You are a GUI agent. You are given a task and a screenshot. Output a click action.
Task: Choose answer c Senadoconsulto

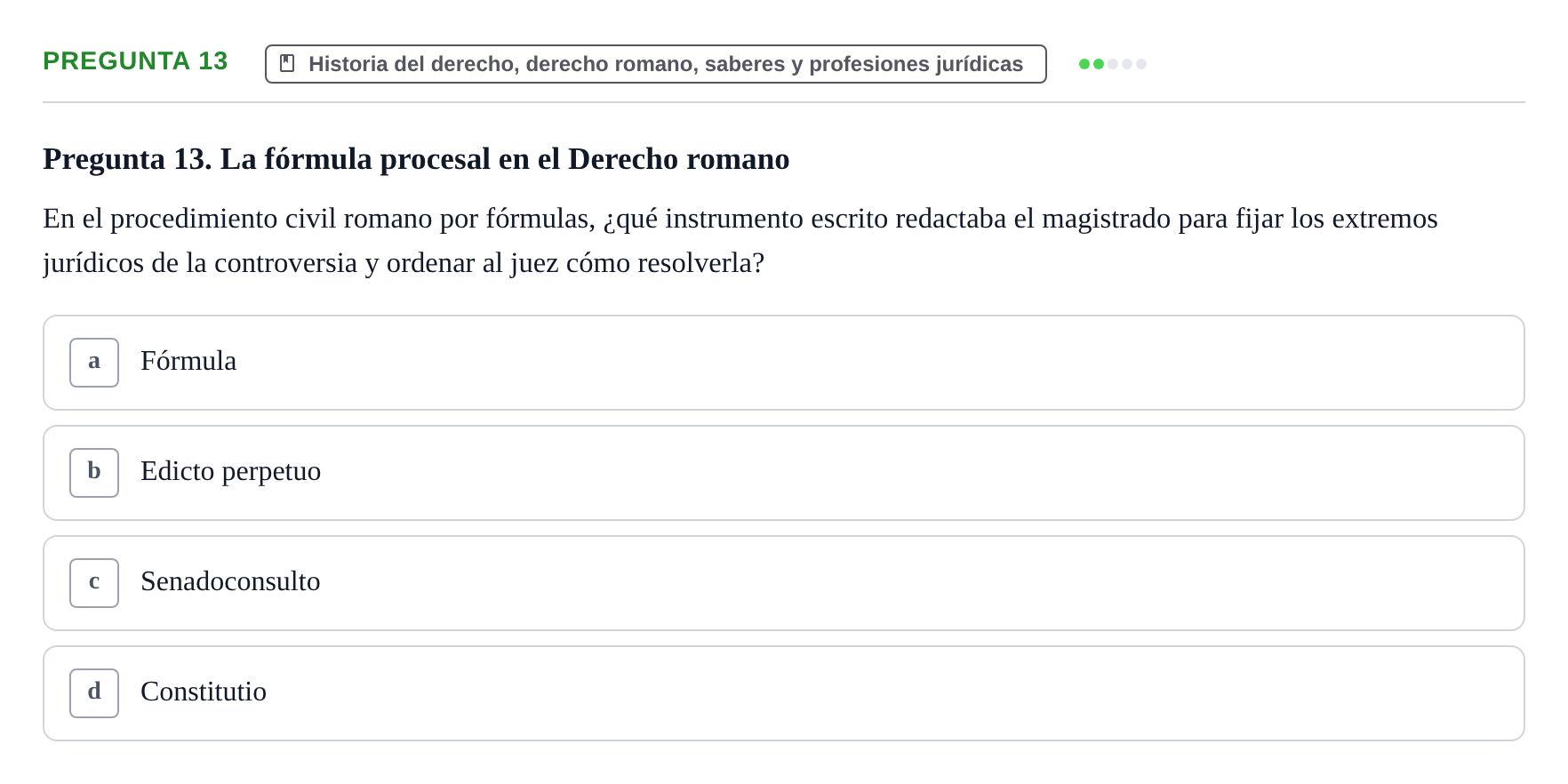pos(783,583)
